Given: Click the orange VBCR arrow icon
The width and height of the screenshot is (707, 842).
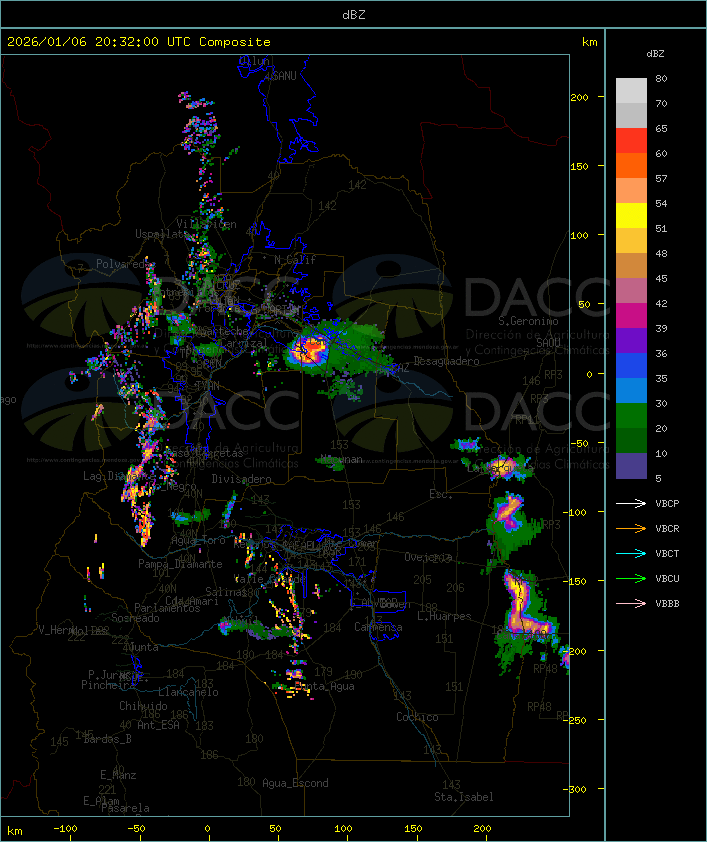Looking at the screenshot, I should pos(632,528).
